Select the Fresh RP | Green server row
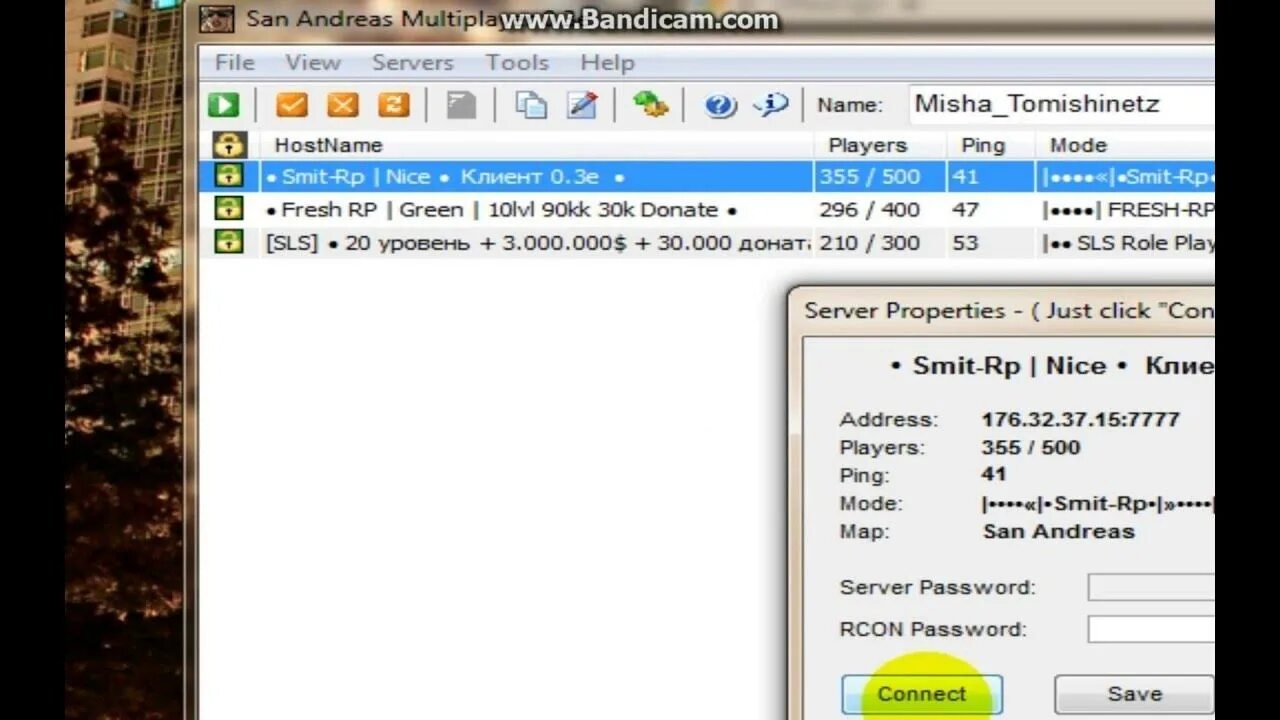Screen dimensions: 1280x720 click(x=706, y=210)
